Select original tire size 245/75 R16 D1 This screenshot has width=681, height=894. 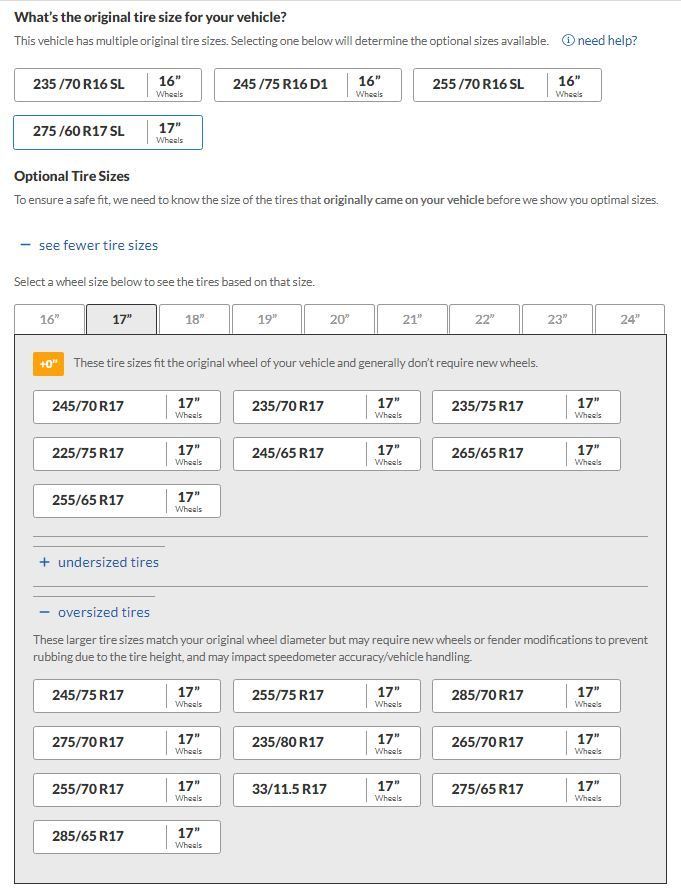click(307, 85)
